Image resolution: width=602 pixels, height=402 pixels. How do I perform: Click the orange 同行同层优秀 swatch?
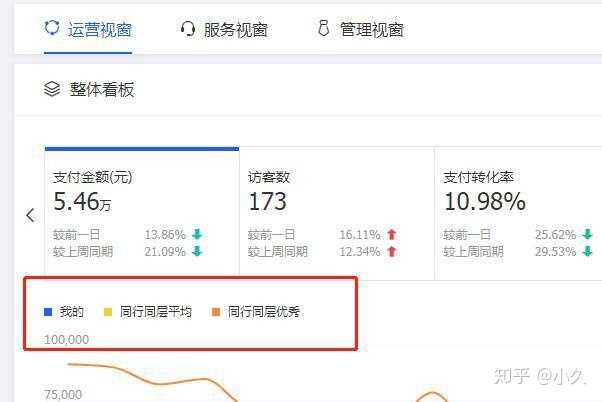[x=216, y=312]
